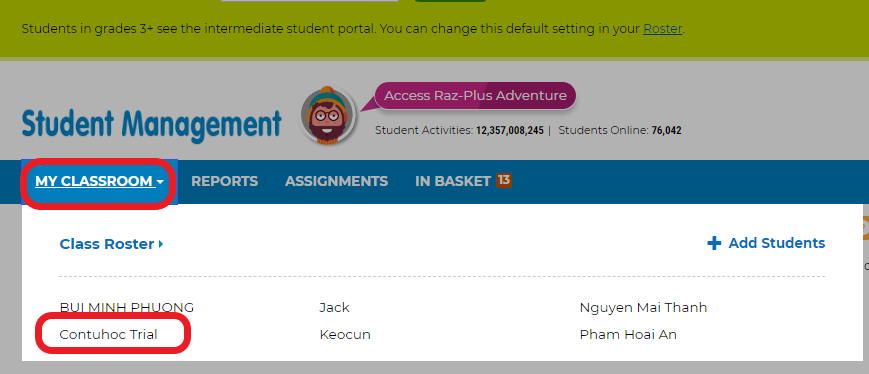The height and width of the screenshot is (374, 869).
Task: Choose student Jack from the roster
Action: (x=334, y=308)
